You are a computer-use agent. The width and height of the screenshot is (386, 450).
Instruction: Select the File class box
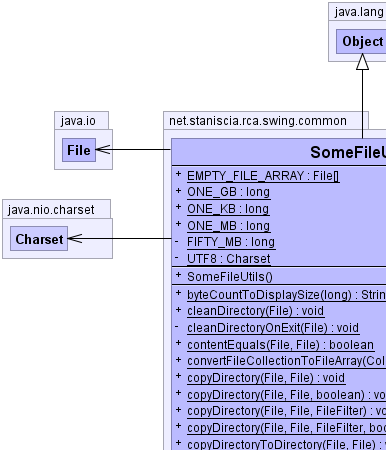click(79, 150)
